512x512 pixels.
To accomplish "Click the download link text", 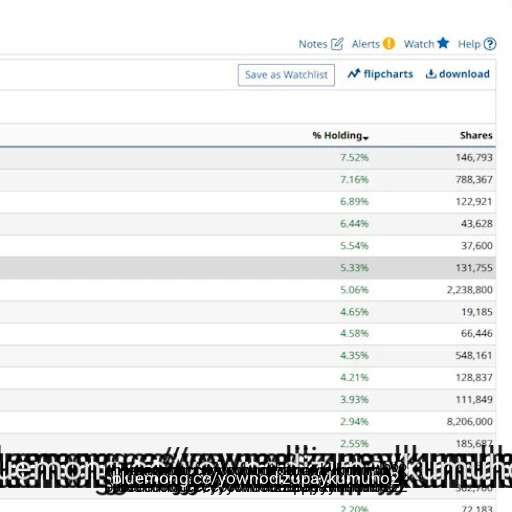I will pyautogui.click(x=464, y=74).
